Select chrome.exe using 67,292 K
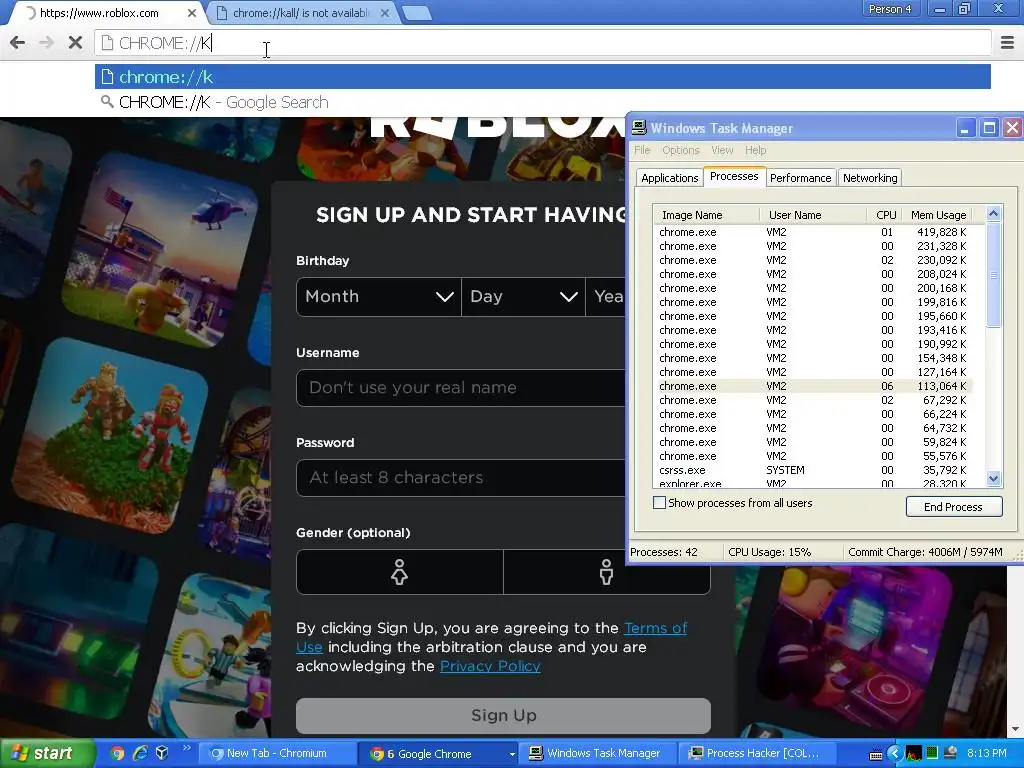This screenshot has width=1024, height=768. pyautogui.click(x=813, y=400)
